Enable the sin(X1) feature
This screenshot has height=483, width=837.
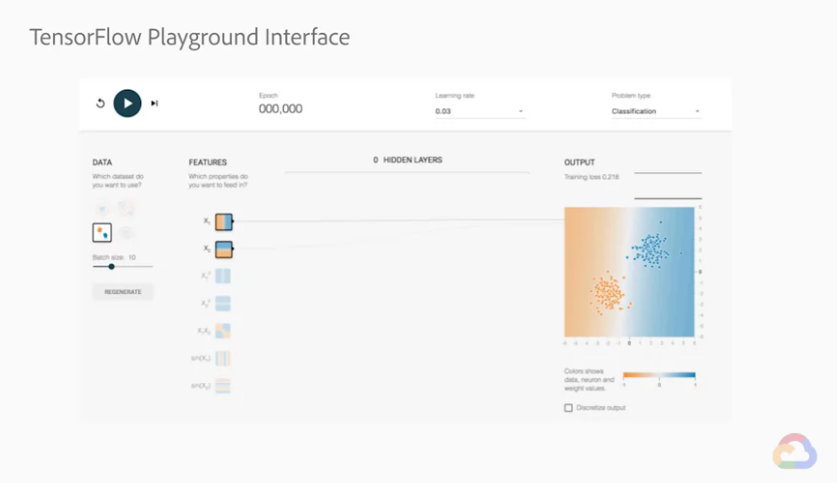coord(223,358)
